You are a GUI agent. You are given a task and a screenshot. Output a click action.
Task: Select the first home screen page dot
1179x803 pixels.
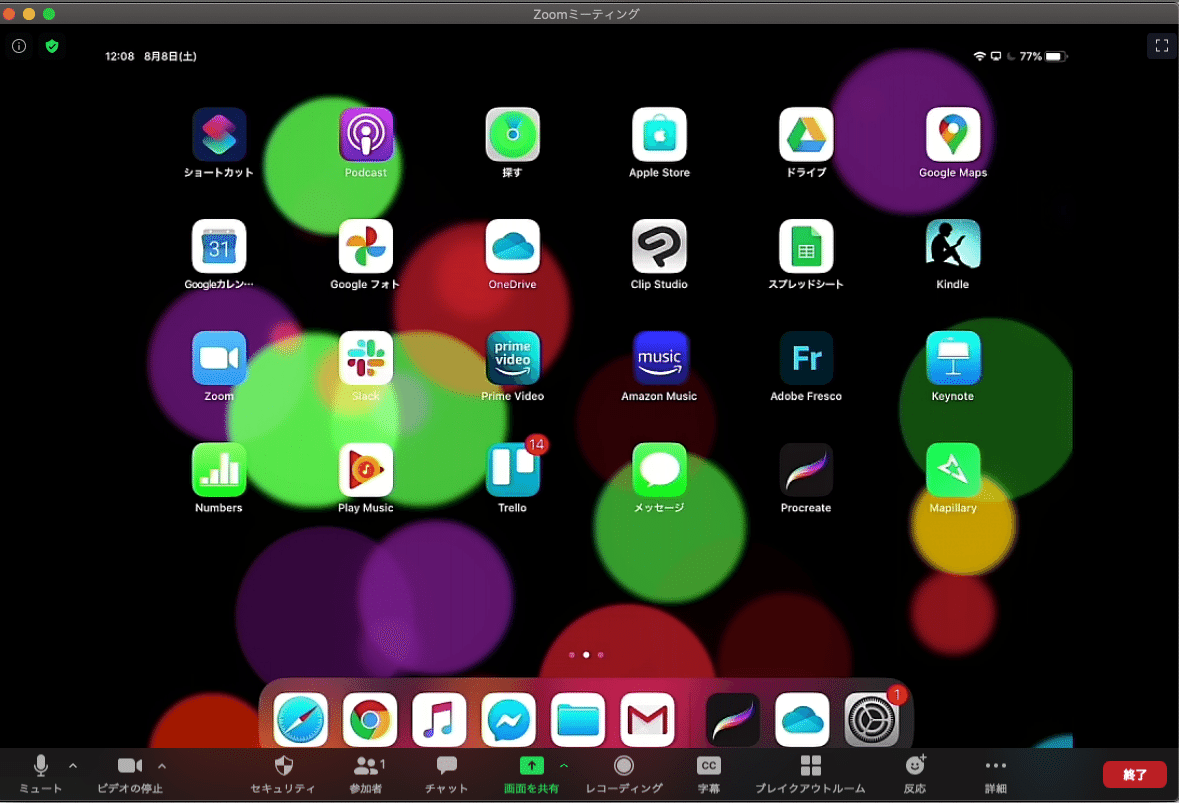[x=572, y=655]
